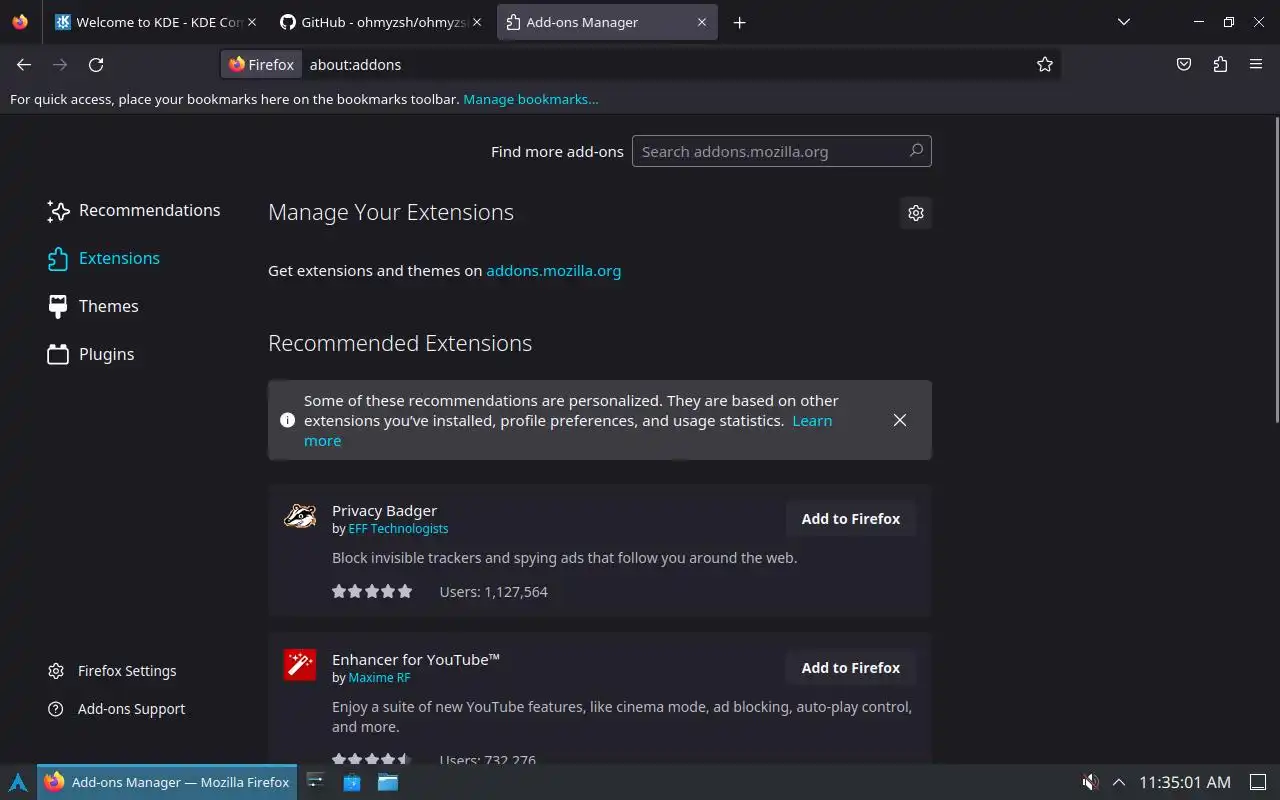The height and width of the screenshot is (800, 1280).
Task: Open system settings from the taskbar
Action: 315,782
